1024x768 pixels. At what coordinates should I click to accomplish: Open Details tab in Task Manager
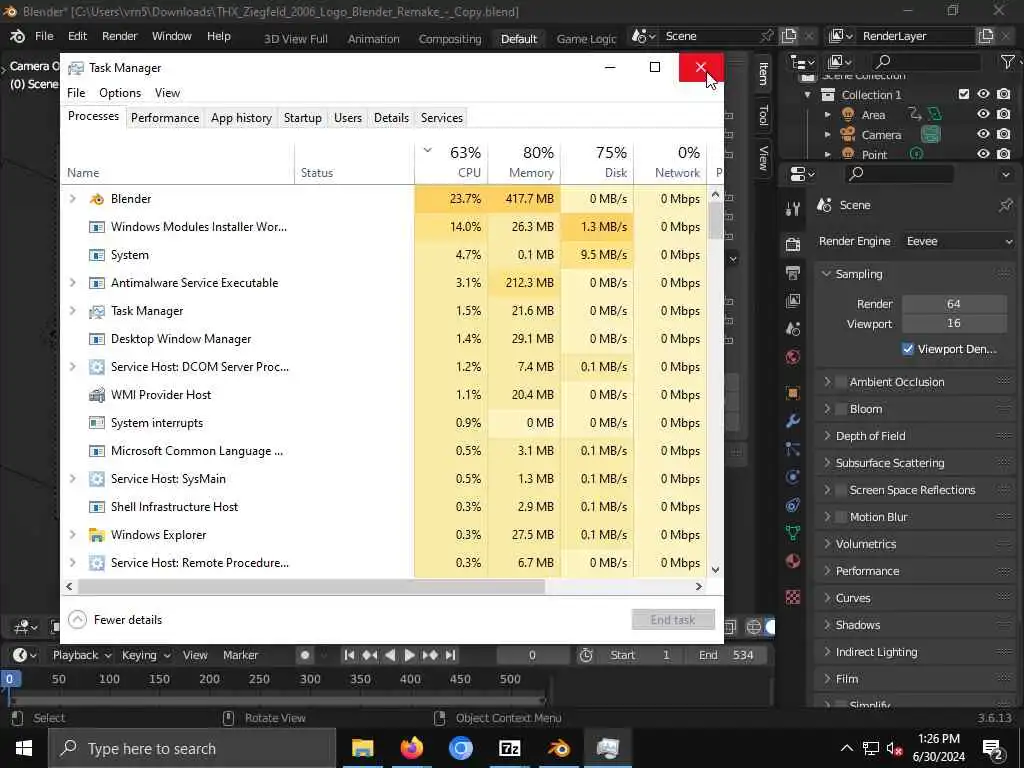point(391,118)
